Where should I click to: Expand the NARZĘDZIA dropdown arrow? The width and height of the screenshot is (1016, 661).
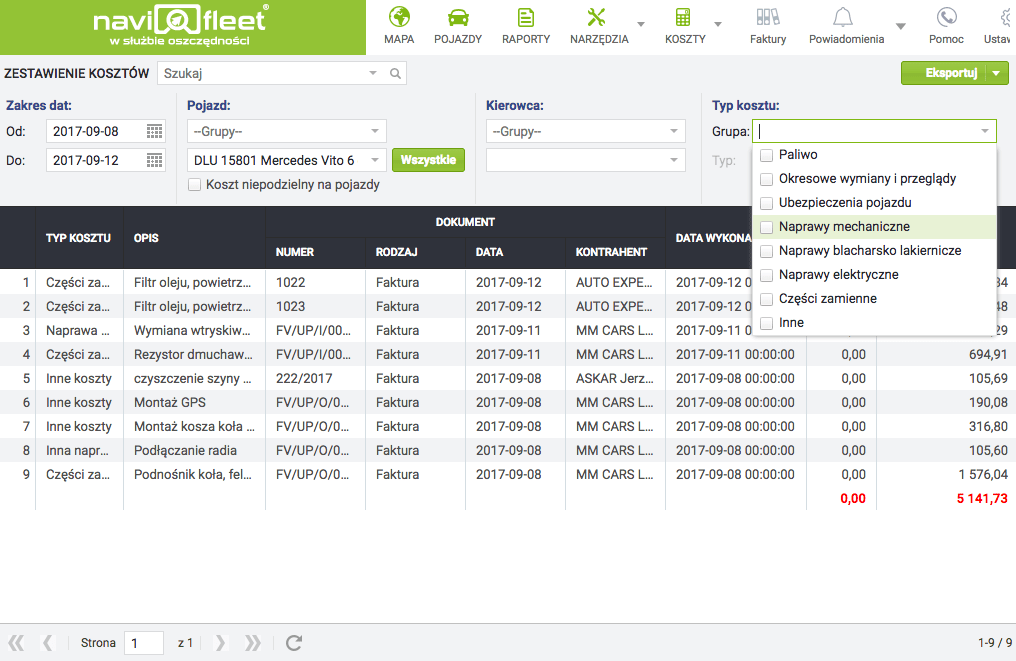pyautogui.click(x=641, y=25)
